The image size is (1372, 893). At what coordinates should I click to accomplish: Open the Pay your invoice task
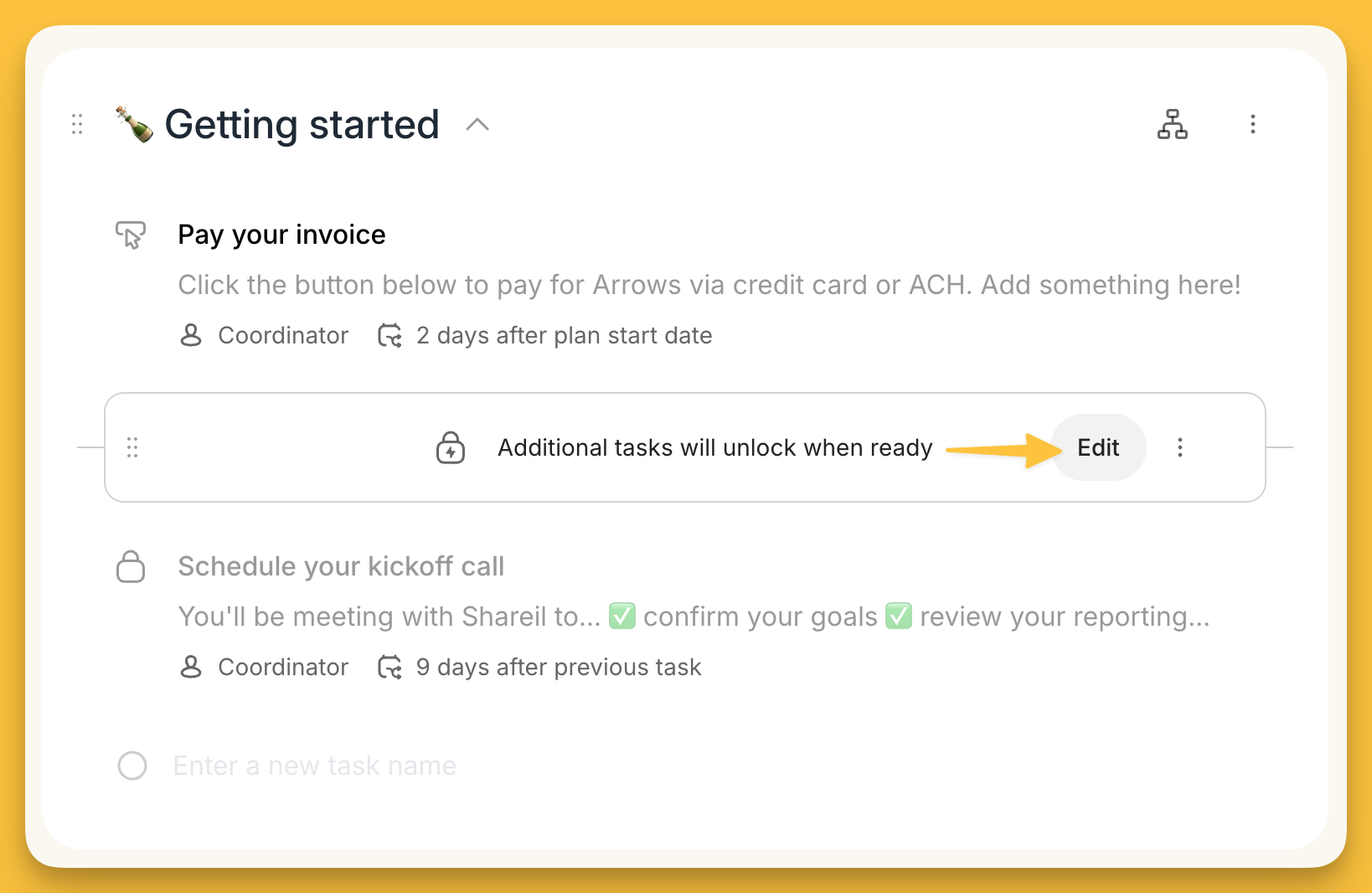[x=281, y=235]
